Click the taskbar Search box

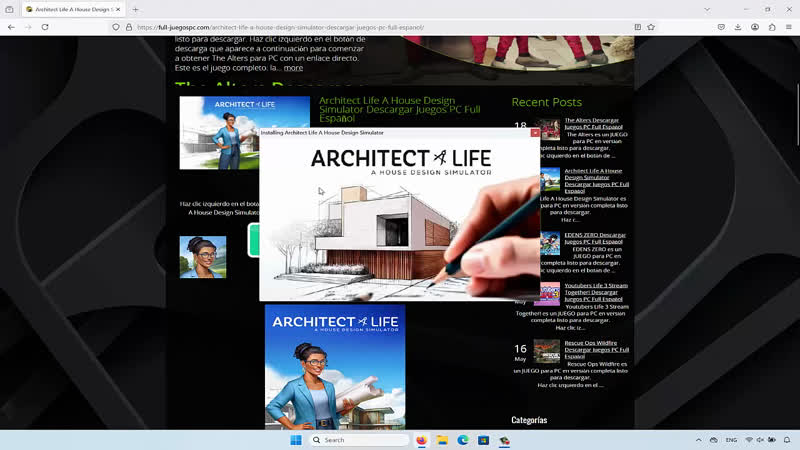coord(359,440)
